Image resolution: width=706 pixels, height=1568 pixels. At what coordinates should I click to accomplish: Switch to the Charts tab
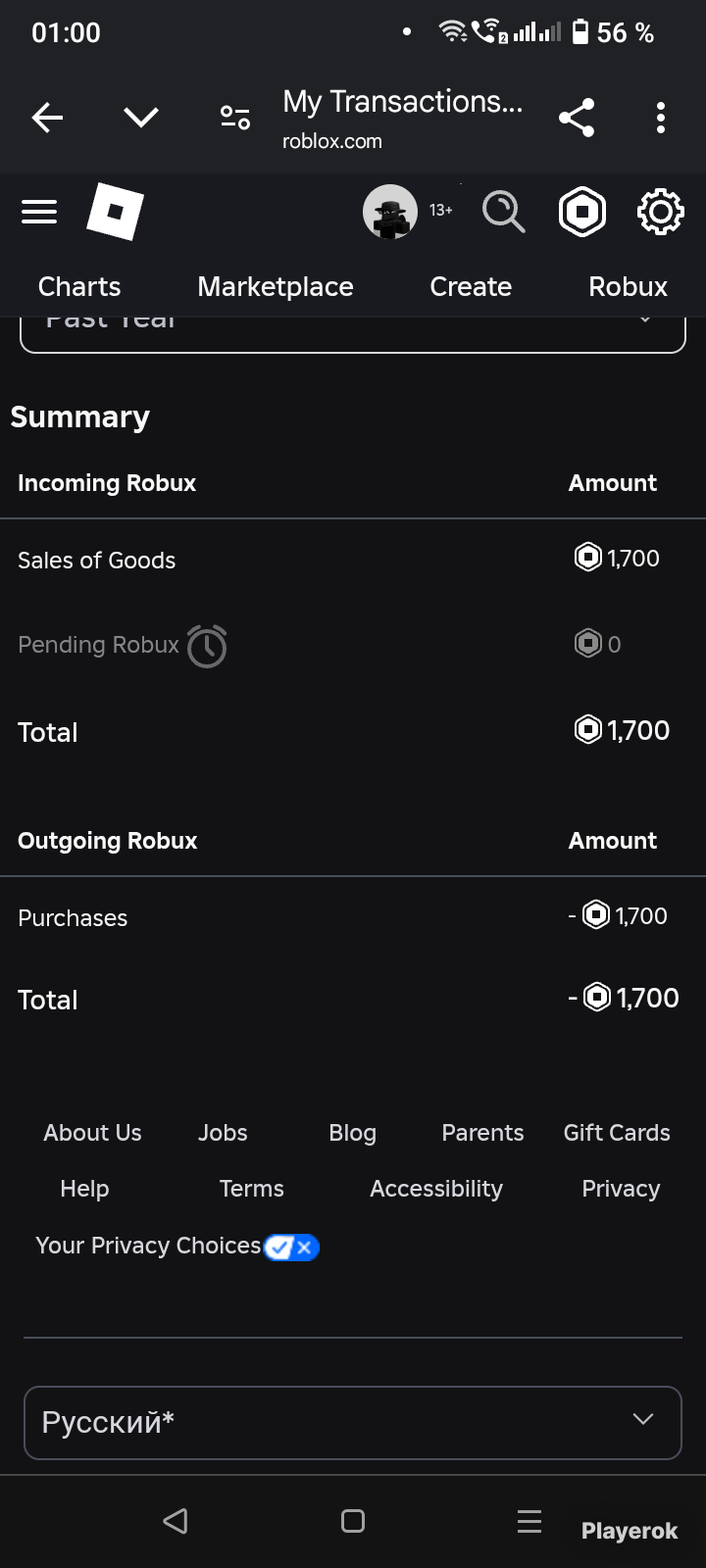point(79,286)
